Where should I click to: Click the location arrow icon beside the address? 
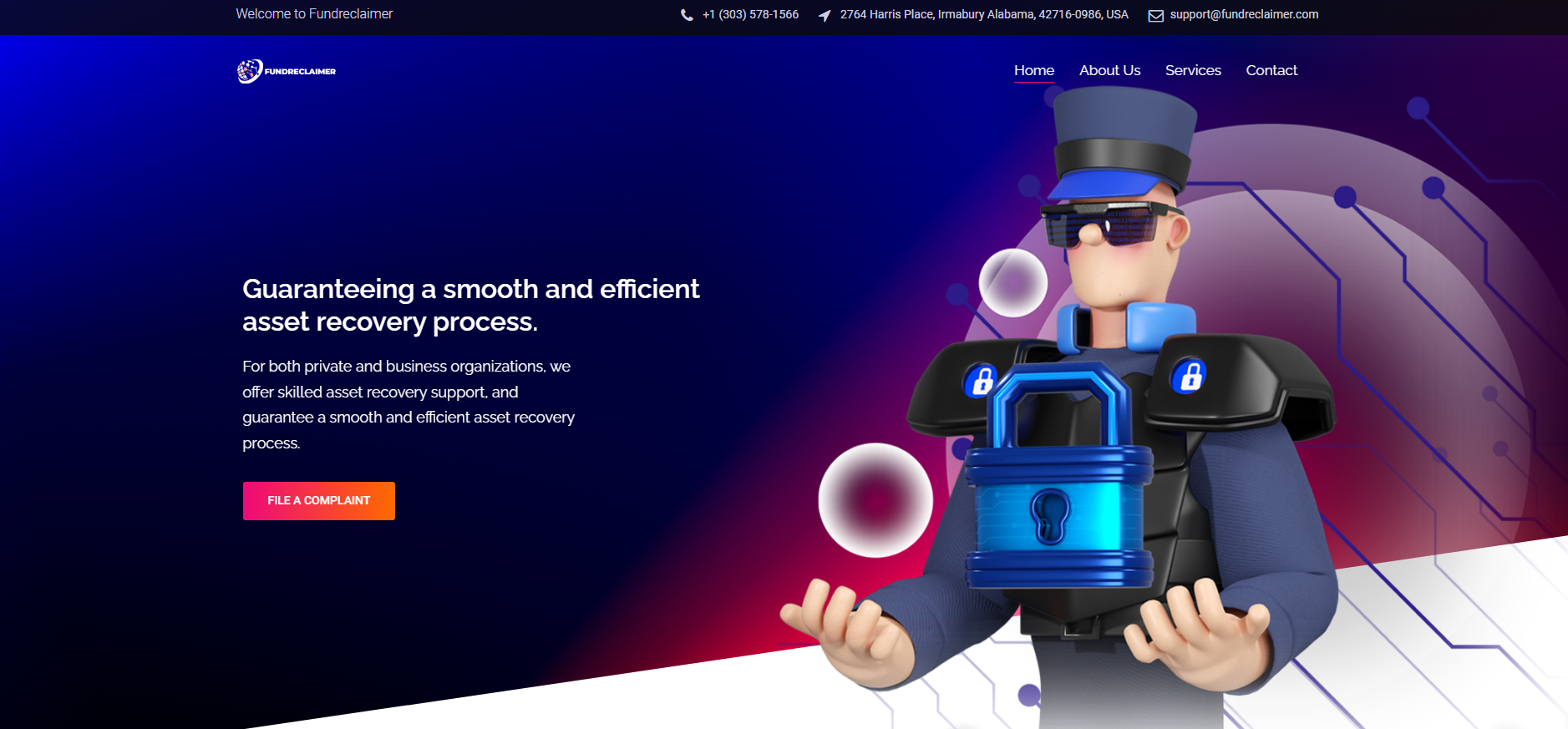click(825, 15)
